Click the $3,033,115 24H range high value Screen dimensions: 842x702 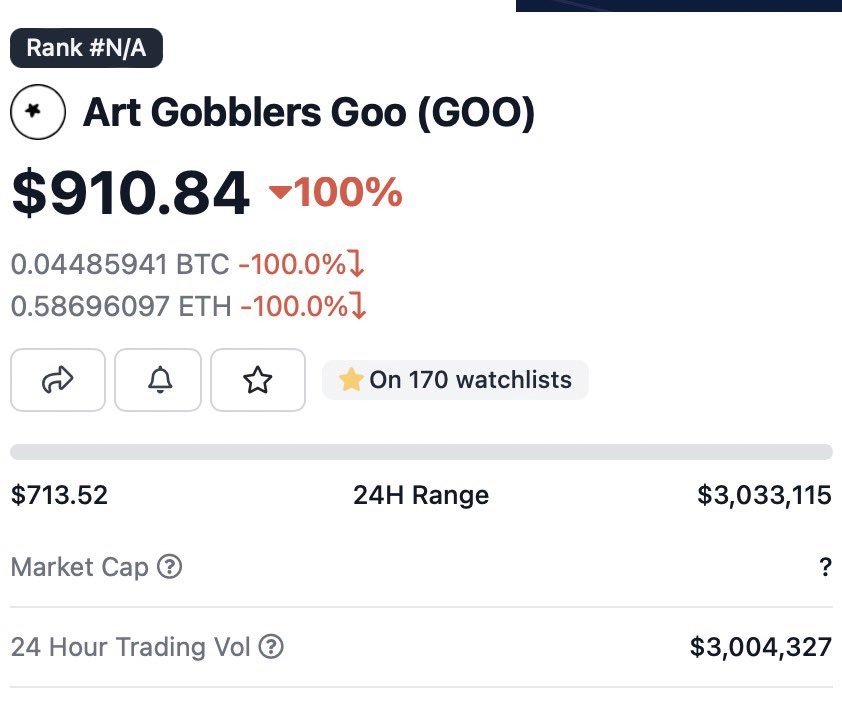pyautogui.click(x=764, y=495)
